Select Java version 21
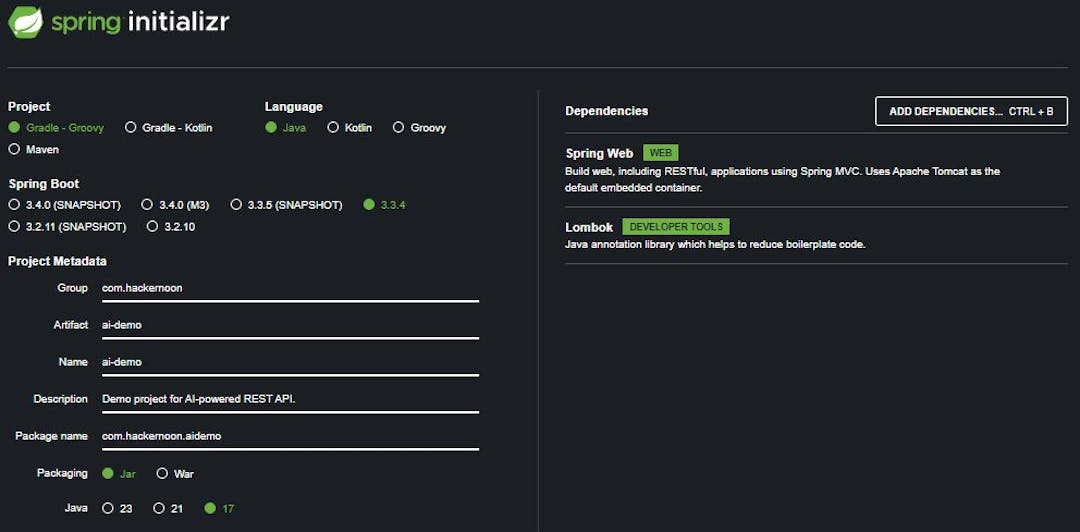 pyautogui.click(x=159, y=509)
